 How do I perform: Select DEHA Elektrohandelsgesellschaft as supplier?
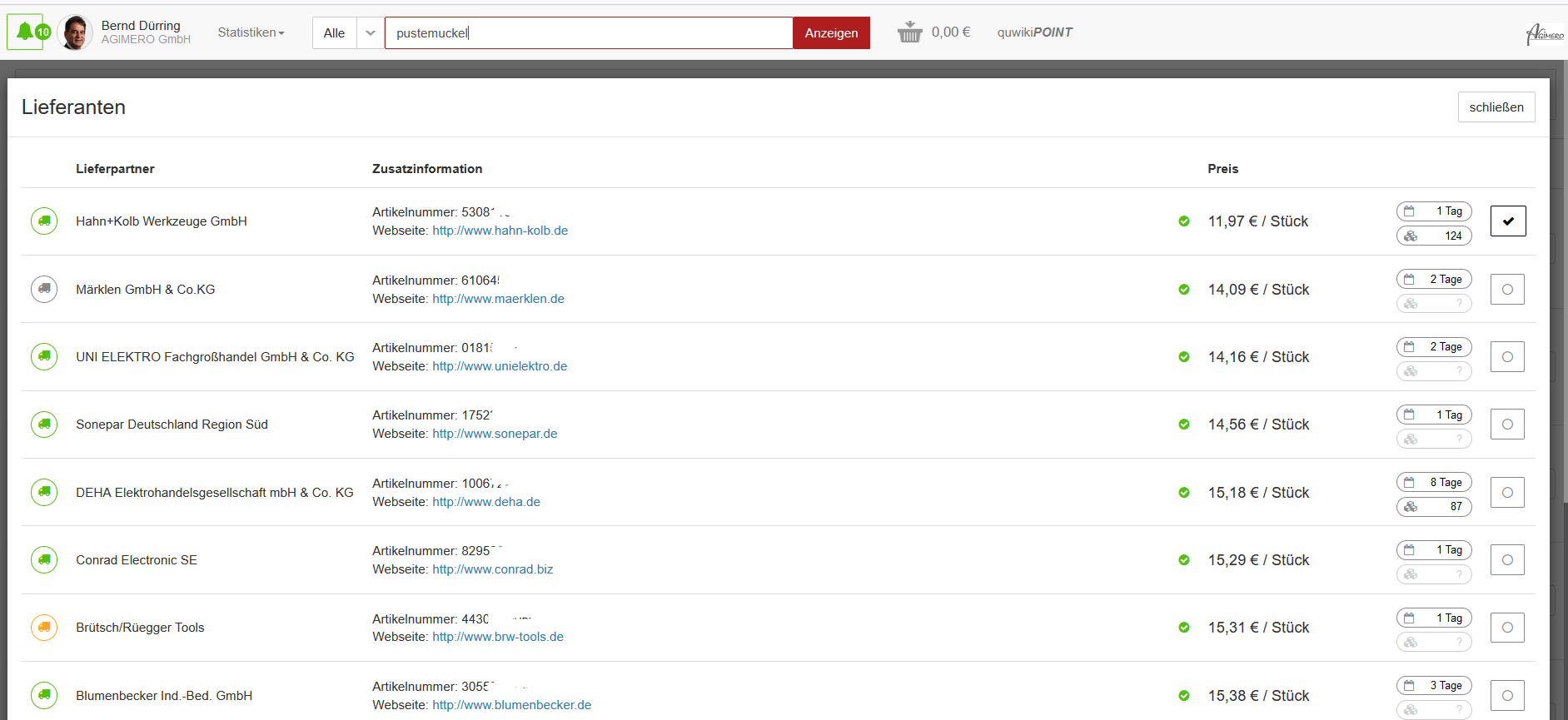[1507, 493]
